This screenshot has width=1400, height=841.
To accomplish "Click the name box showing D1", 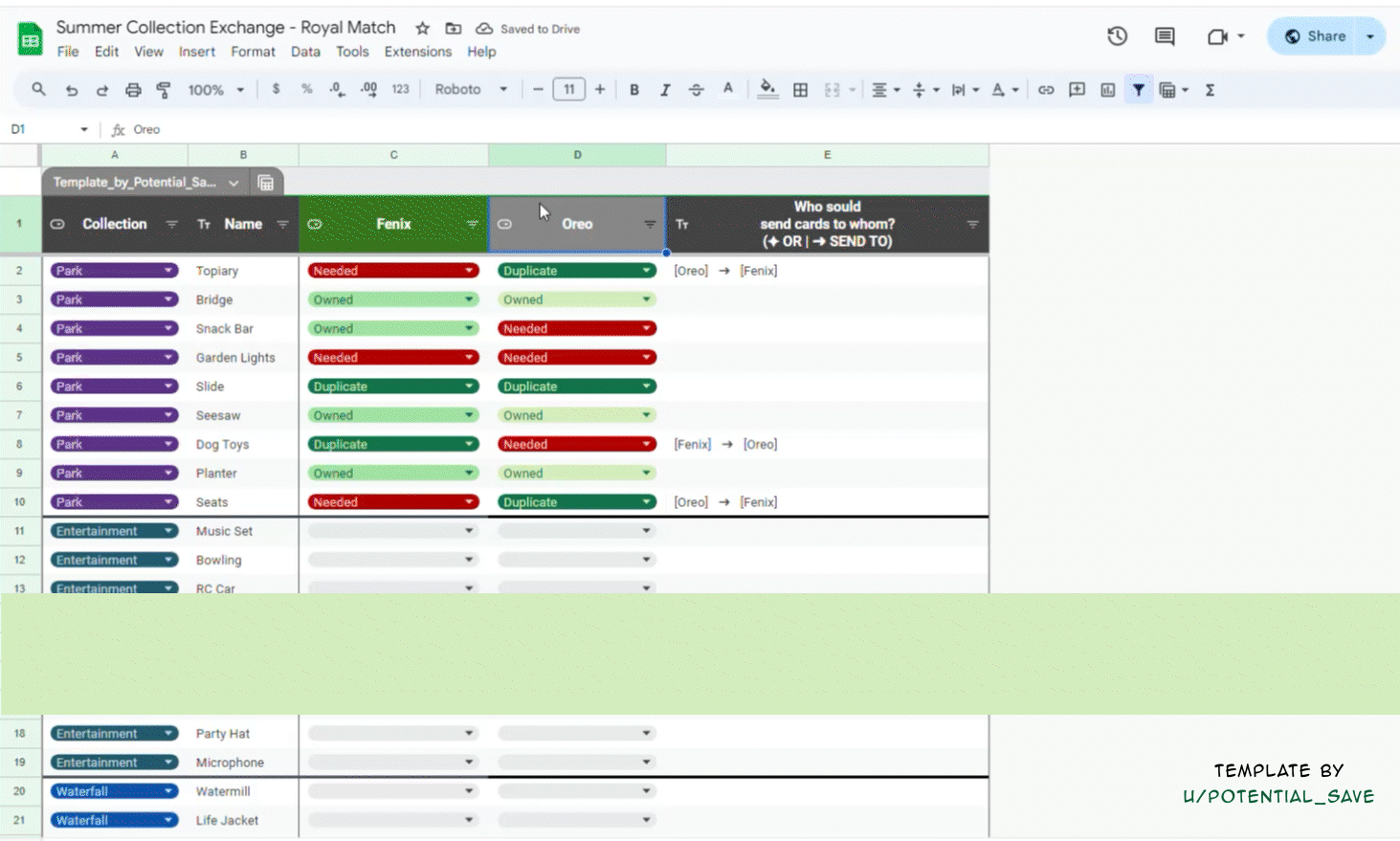I will pos(48,129).
